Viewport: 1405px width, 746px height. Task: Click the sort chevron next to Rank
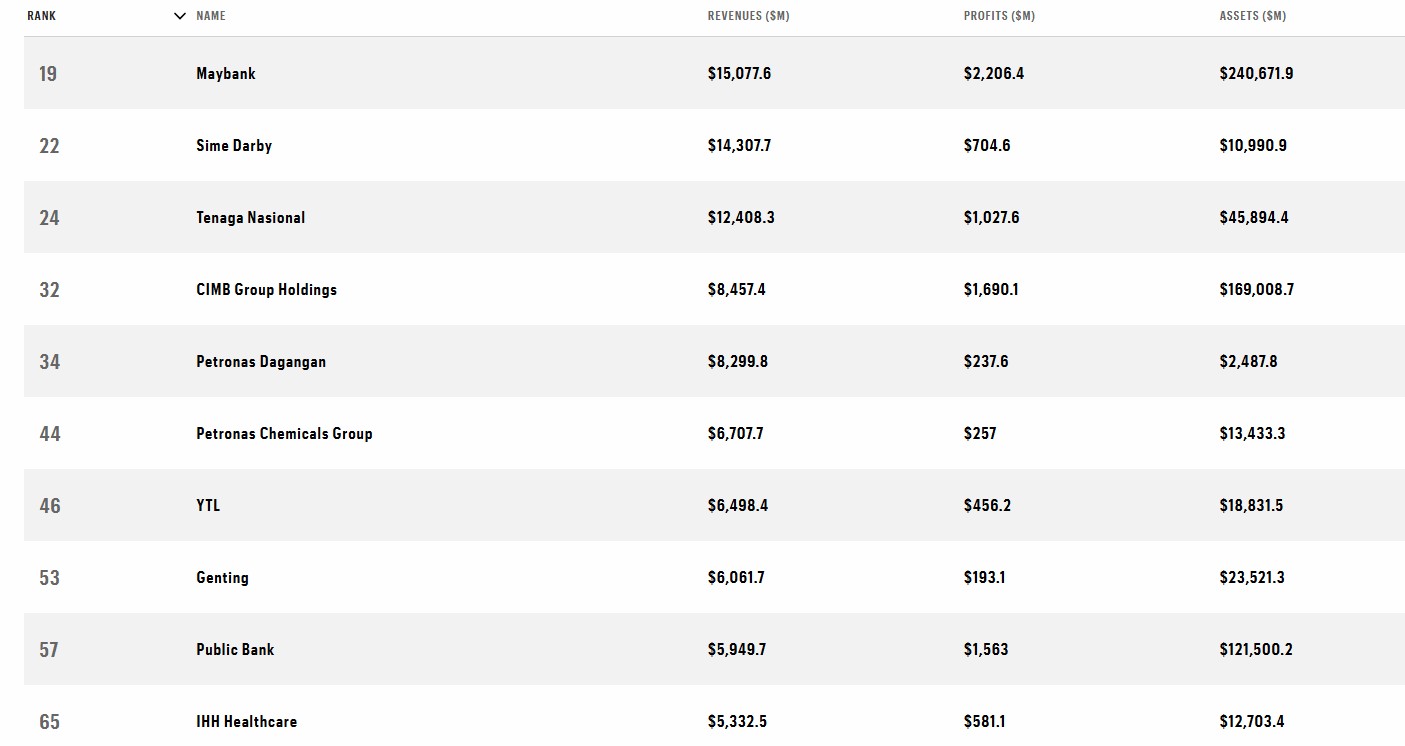(180, 16)
